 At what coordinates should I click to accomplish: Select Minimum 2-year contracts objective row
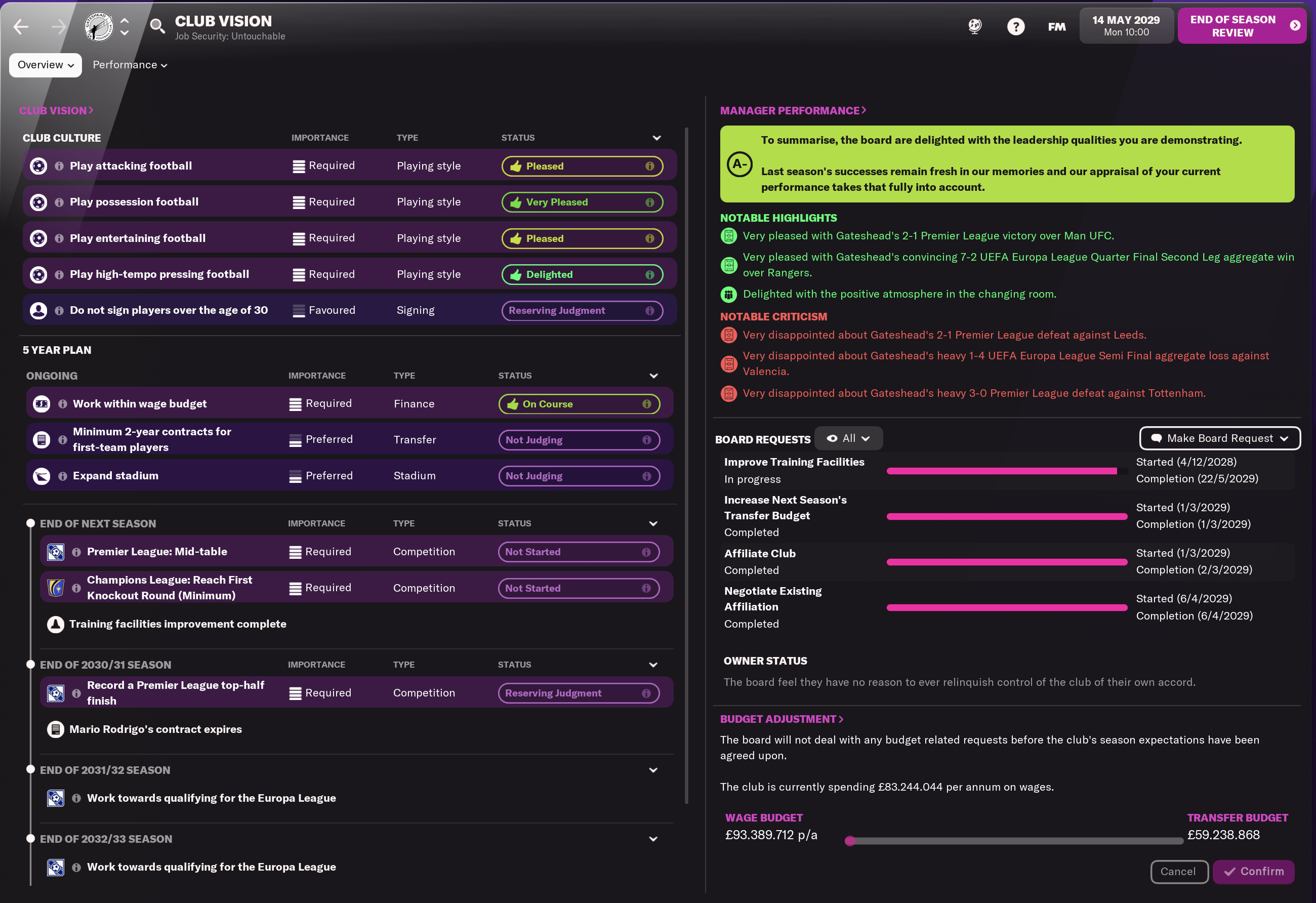point(349,440)
